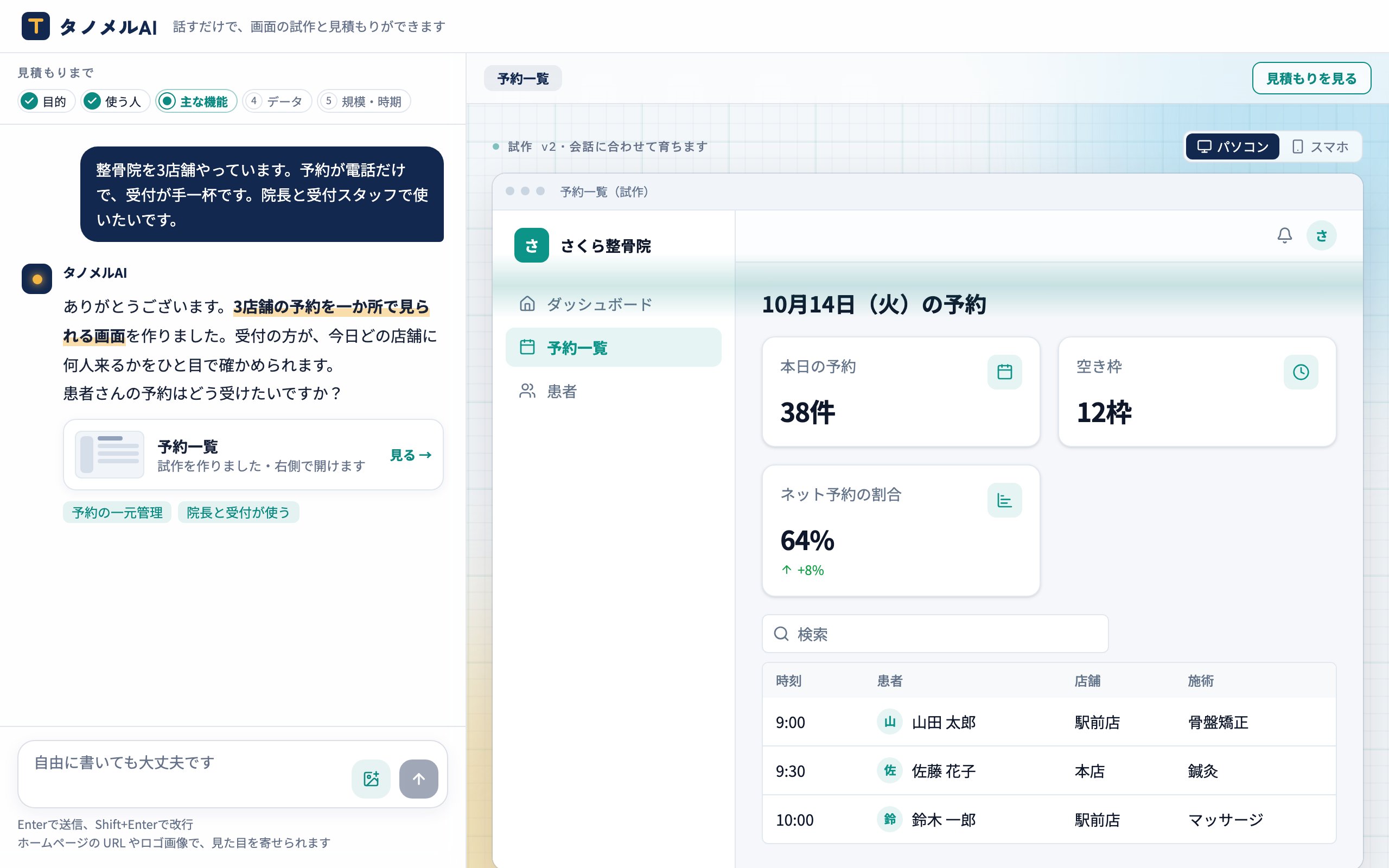
Task: Select the 目的 step chip
Action: (x=46, y=101)
